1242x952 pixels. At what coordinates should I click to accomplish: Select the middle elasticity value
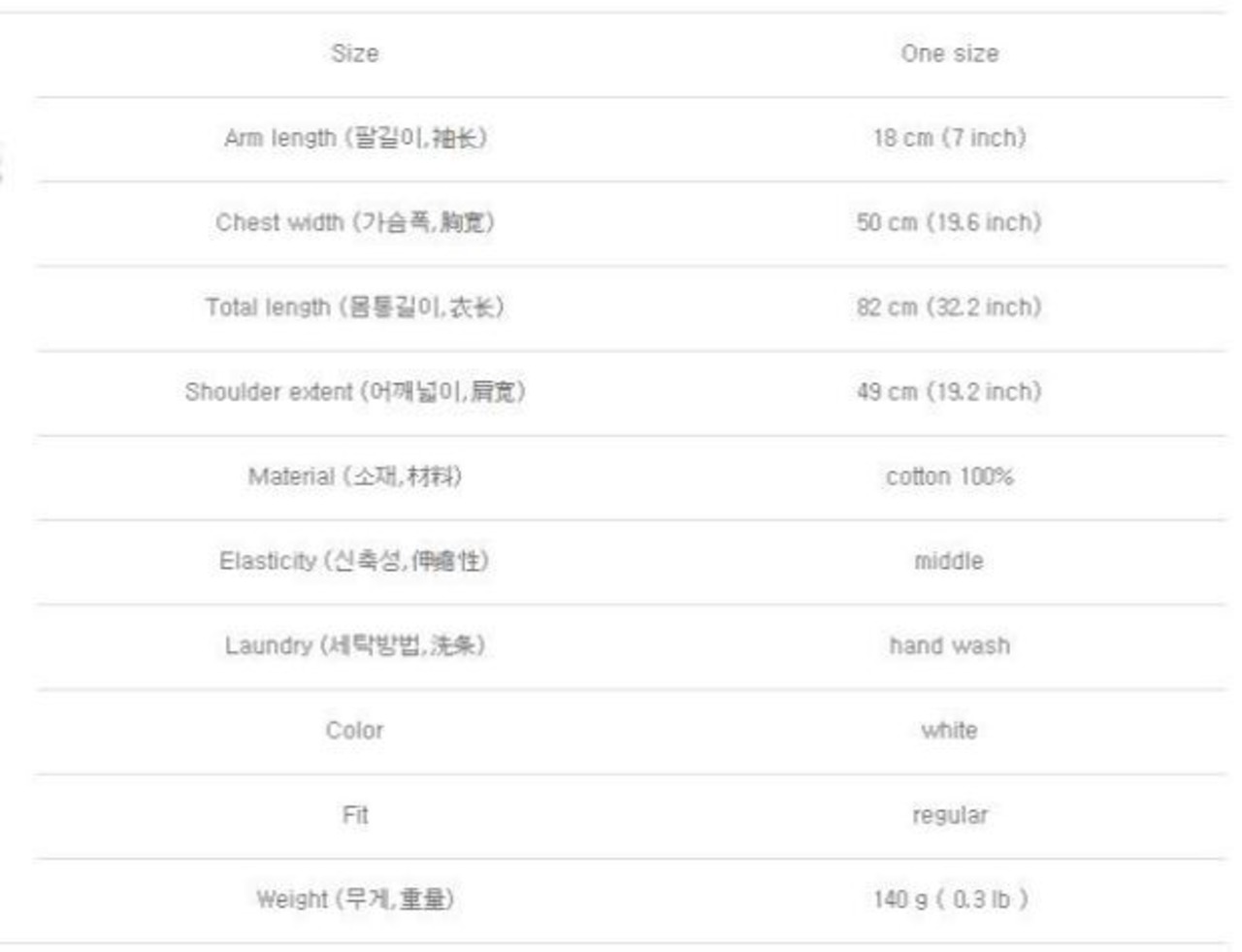coord(949,561)
